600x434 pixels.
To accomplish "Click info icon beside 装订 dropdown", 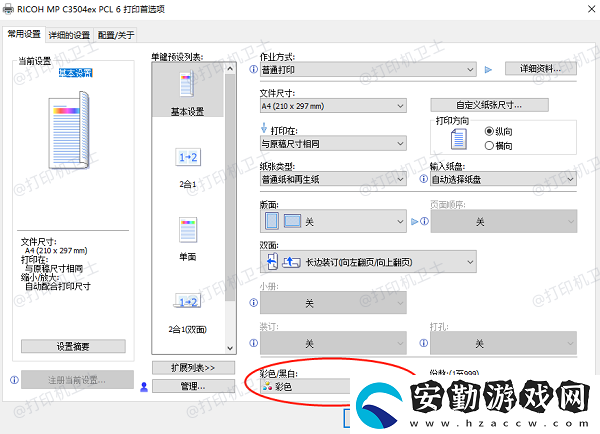I will point(253,343).
